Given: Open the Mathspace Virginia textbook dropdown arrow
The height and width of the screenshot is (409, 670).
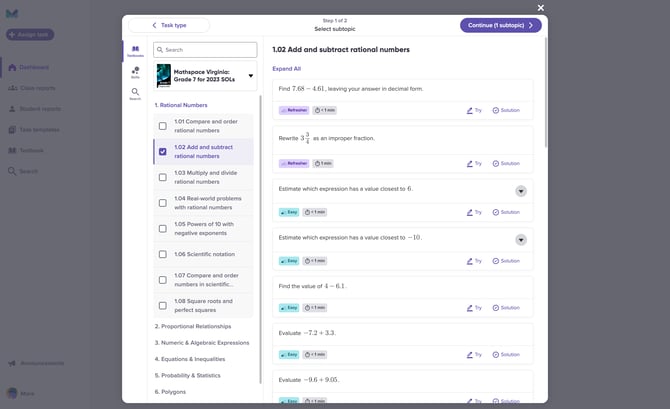Looking at the screenshot, I should 251,76.
